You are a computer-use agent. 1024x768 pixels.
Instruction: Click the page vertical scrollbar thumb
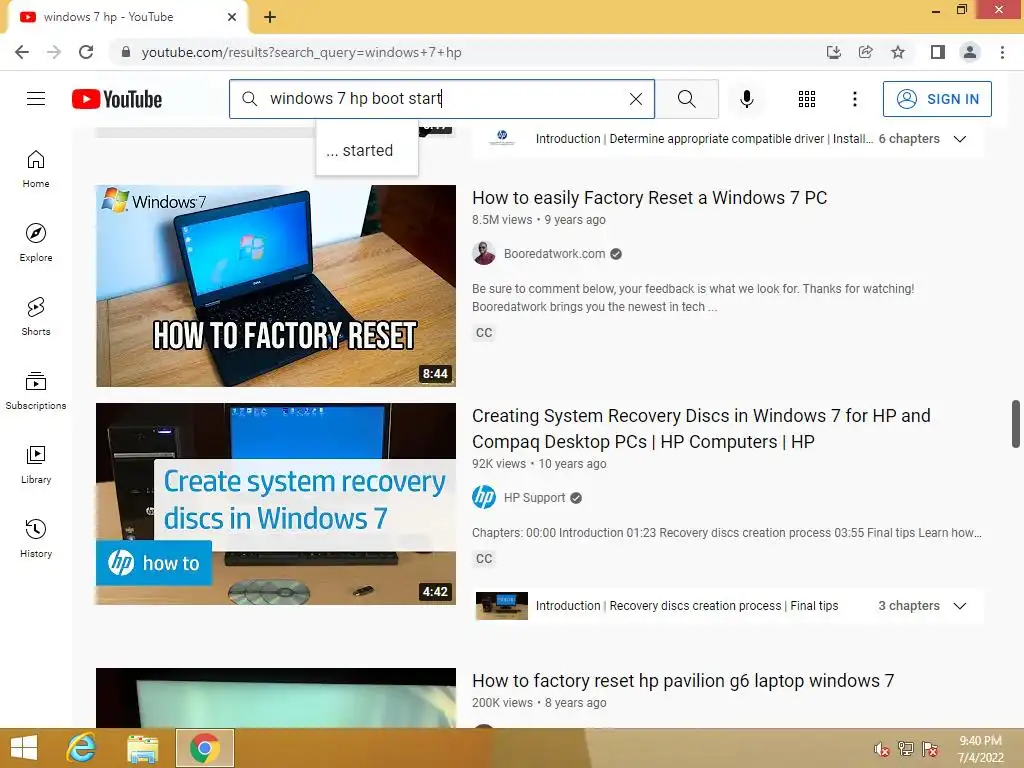coord(1016,424)
